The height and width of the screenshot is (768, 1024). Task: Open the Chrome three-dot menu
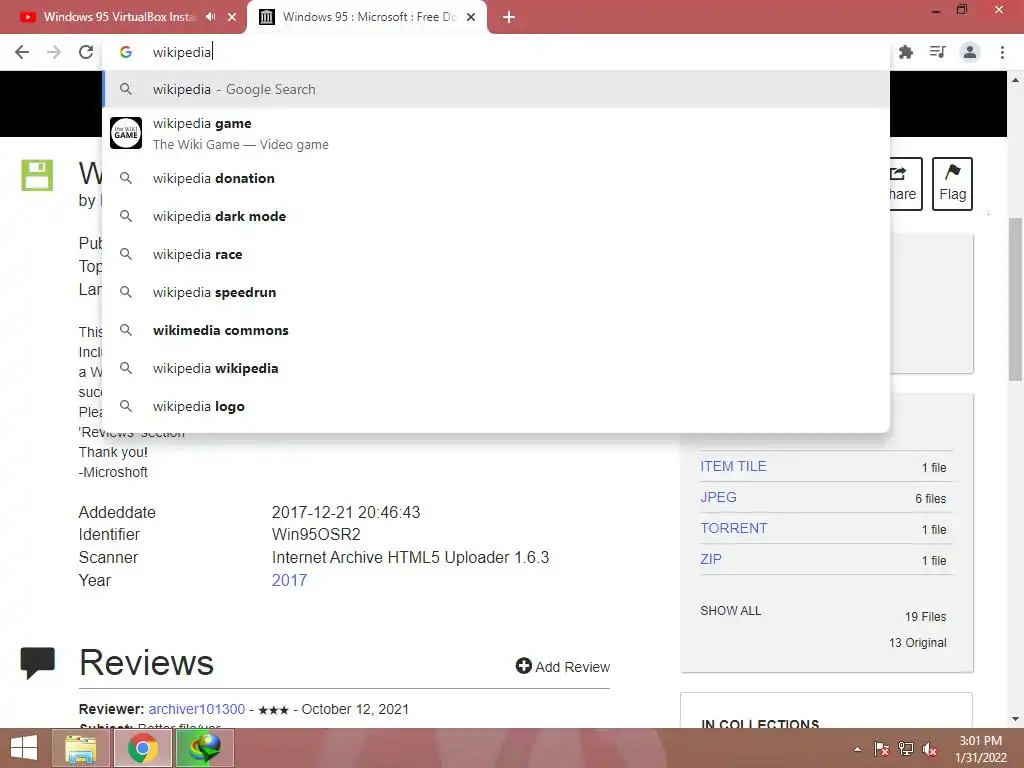click(x=1002, y=52)
